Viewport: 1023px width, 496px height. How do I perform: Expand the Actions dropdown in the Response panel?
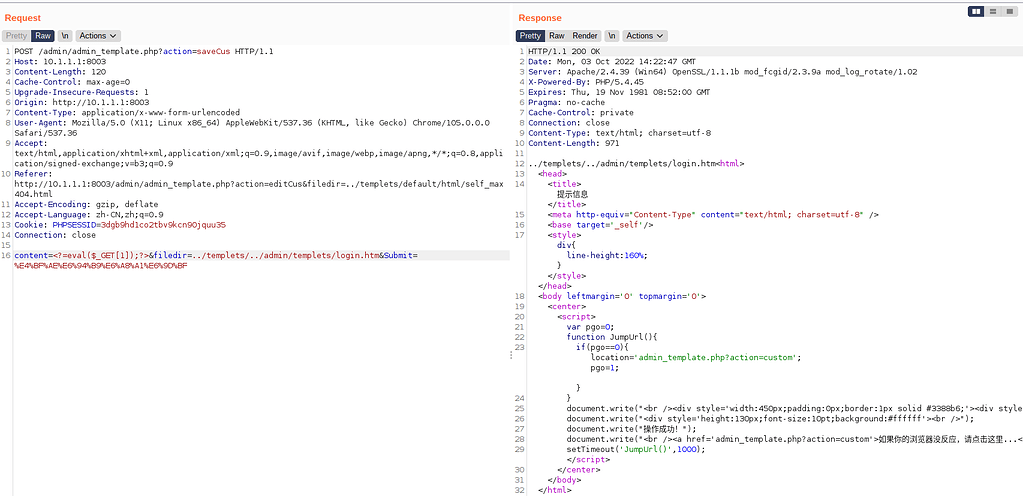point(645,36)
